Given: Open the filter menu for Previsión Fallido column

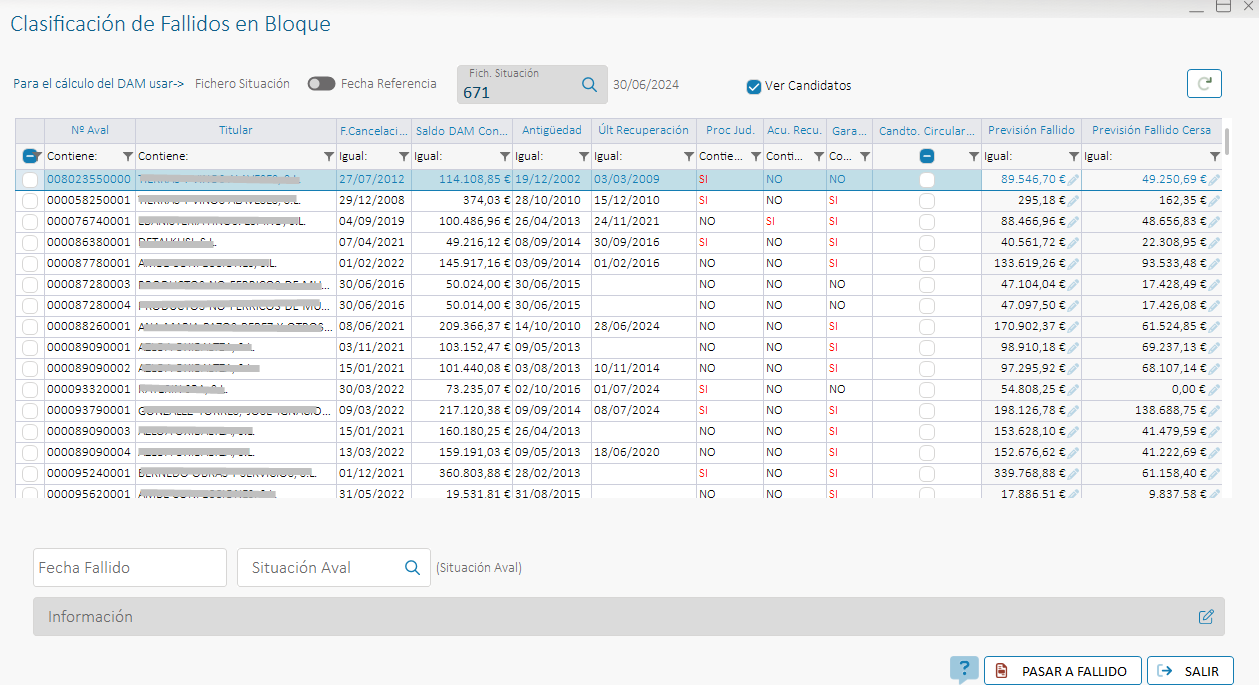Looking at the screenshot, I should [1074, 157].
